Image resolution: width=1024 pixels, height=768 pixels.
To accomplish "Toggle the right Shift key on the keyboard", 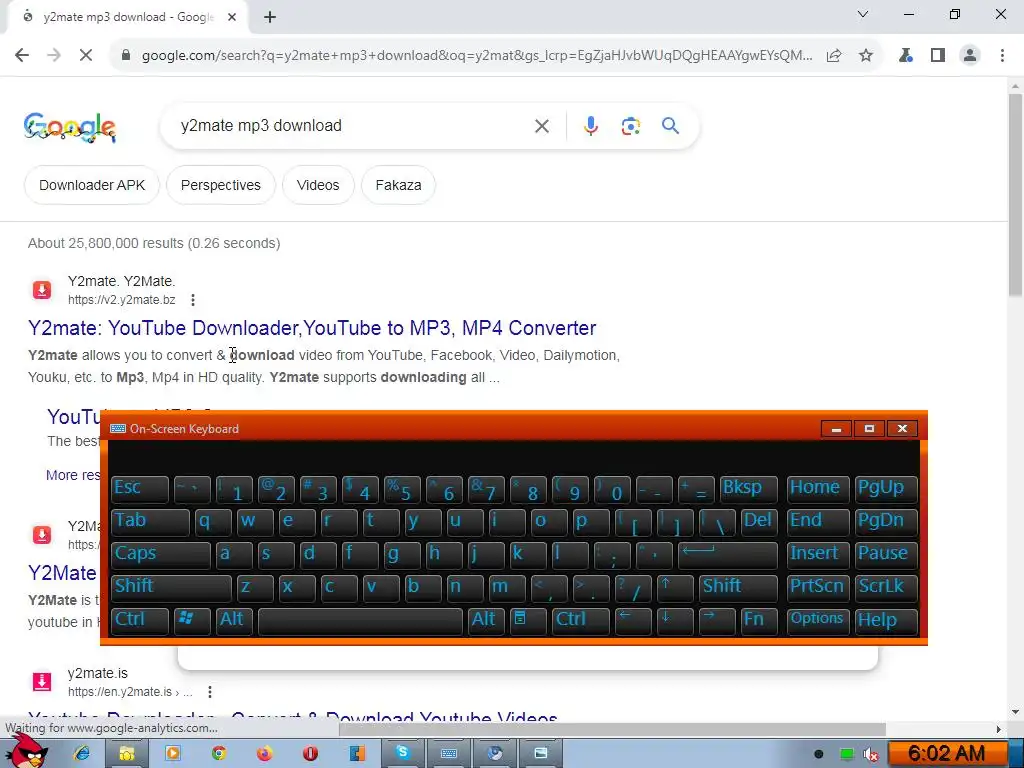I will [x=738, y=587].
